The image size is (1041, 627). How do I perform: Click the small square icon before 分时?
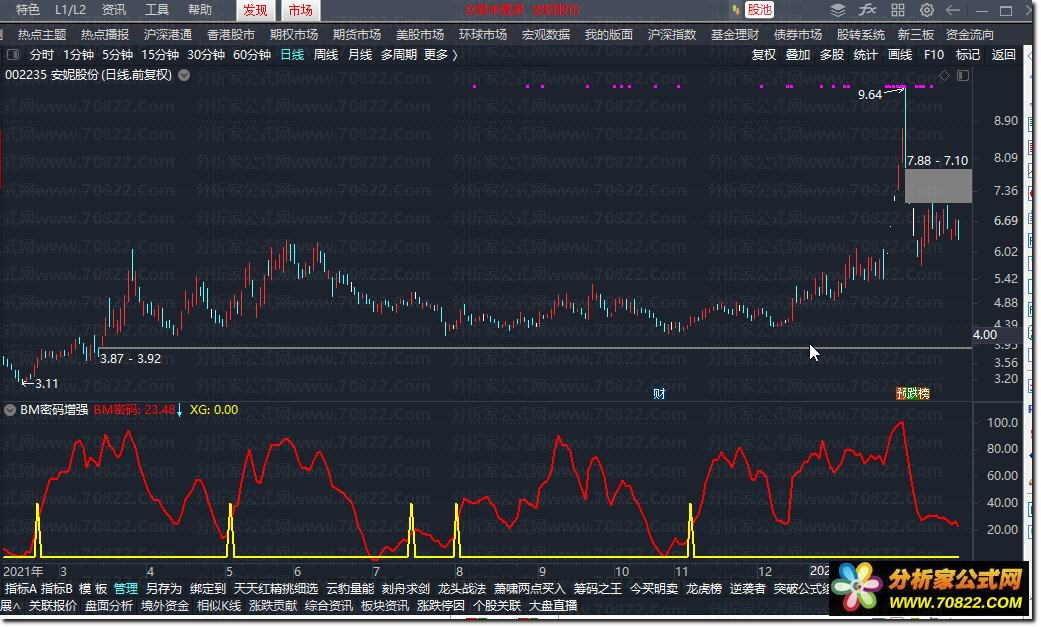point(14,54)
